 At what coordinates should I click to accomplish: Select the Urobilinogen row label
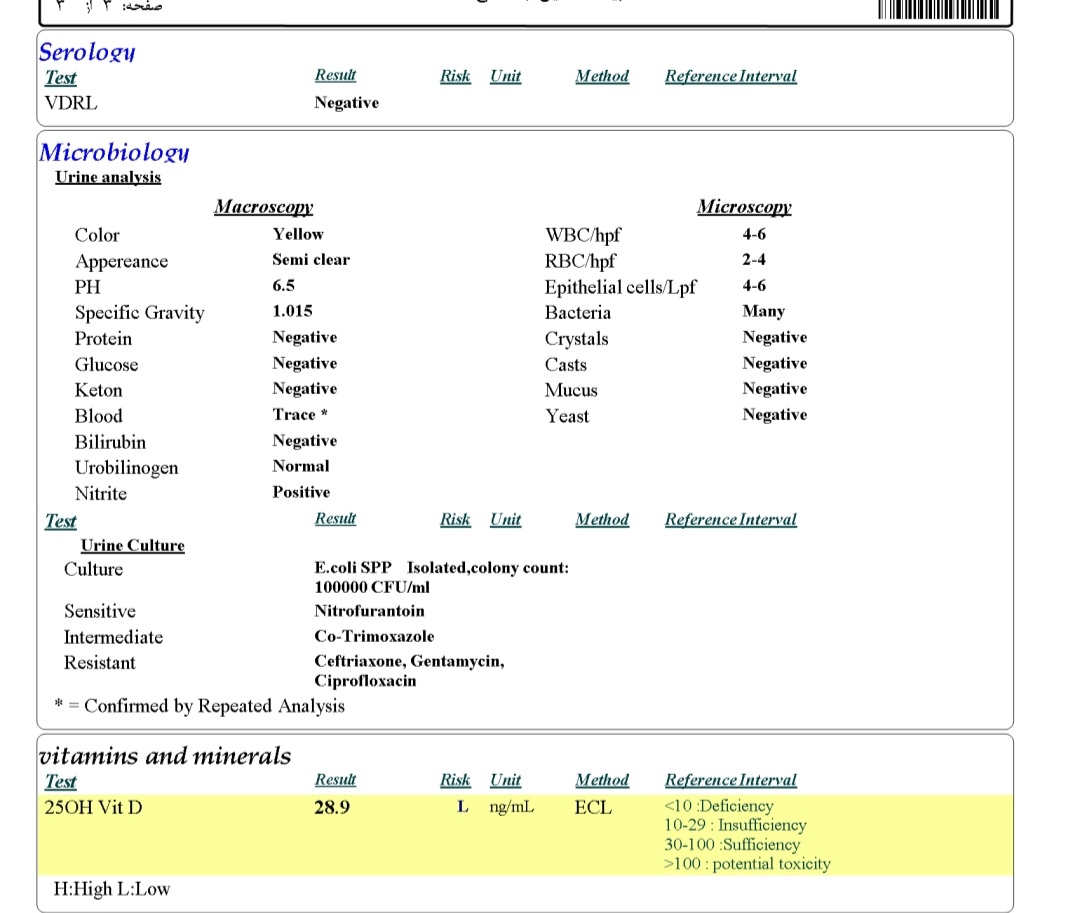click(127, 468)
